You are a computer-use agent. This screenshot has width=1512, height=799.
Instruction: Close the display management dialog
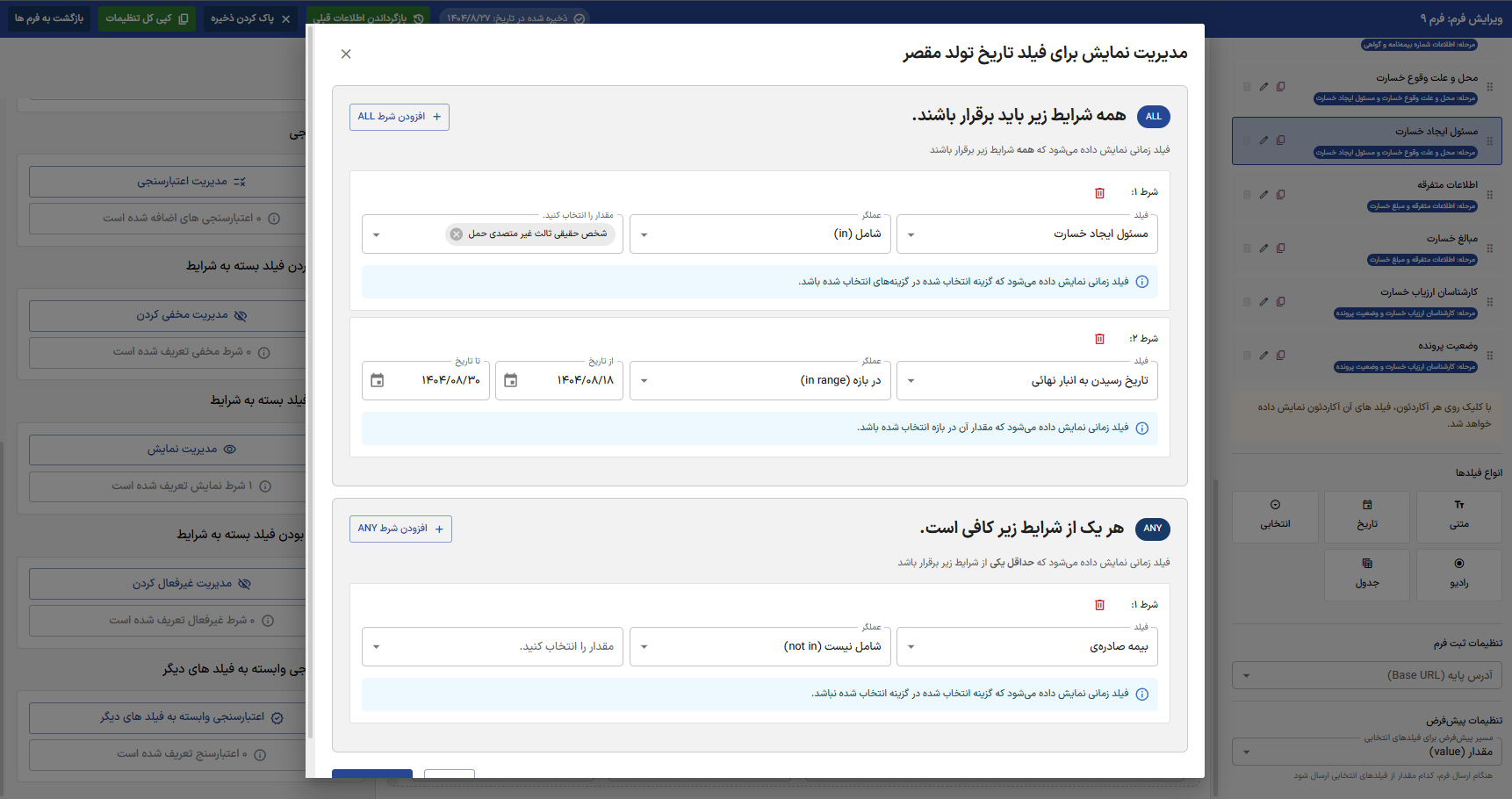pyautogui.click(x=346, y=54)
